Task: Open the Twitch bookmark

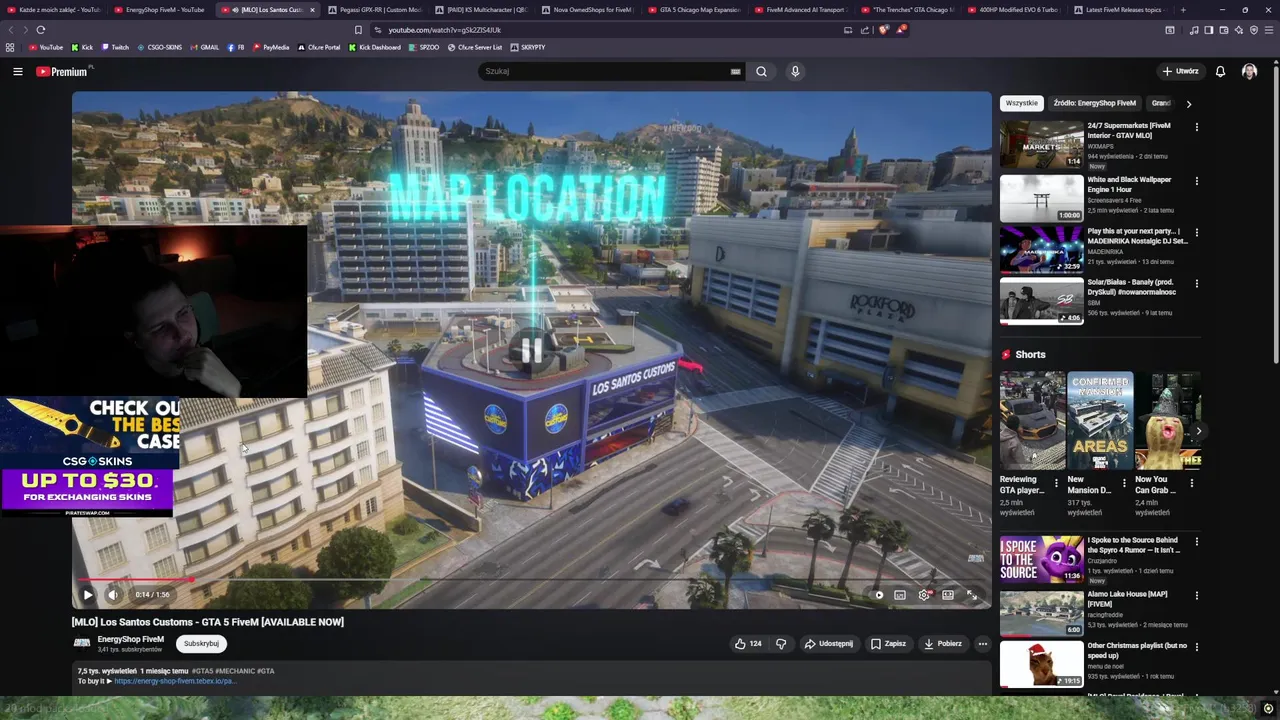Action: 114,47
